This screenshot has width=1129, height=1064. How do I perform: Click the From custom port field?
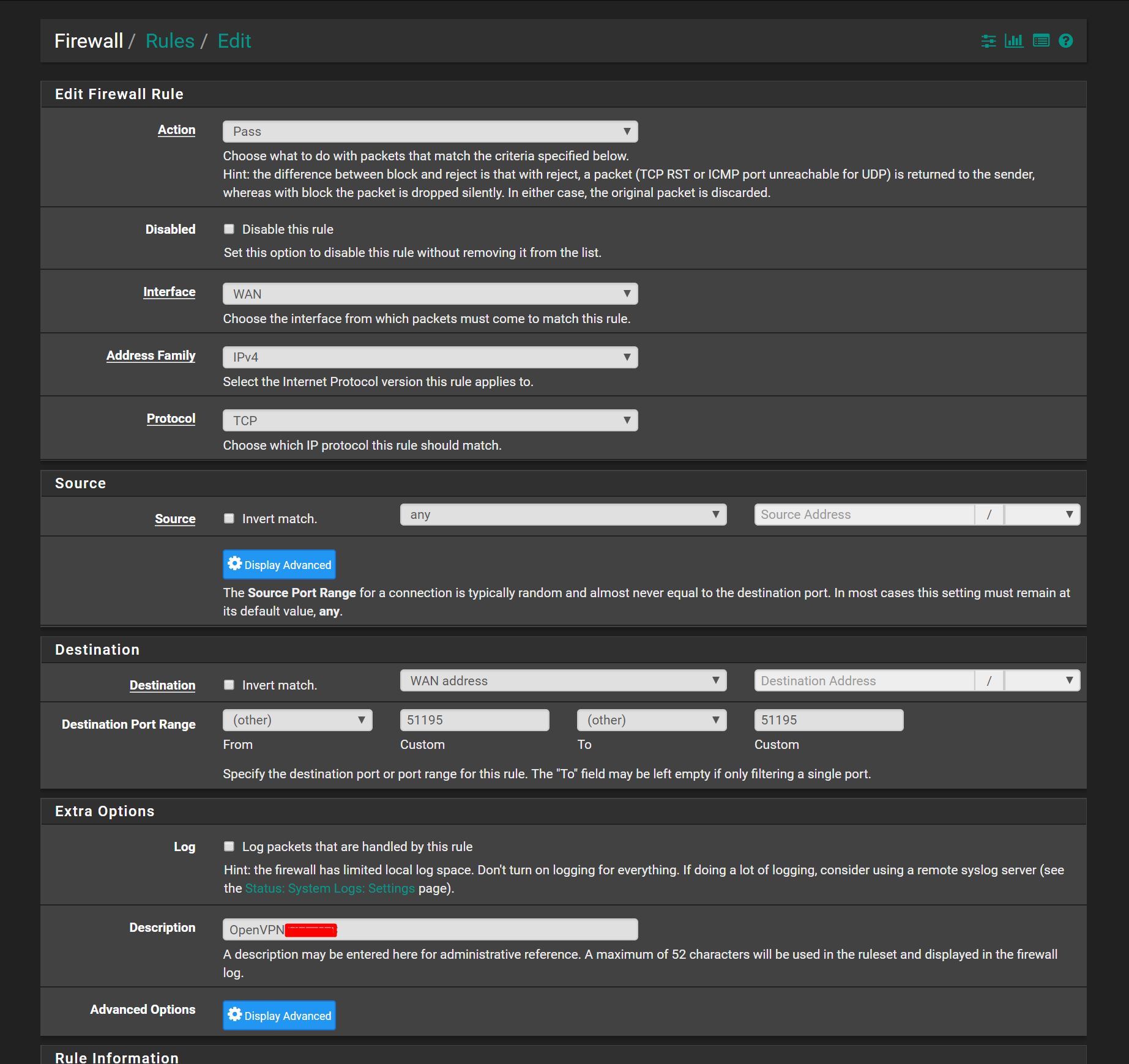point(474,720)
